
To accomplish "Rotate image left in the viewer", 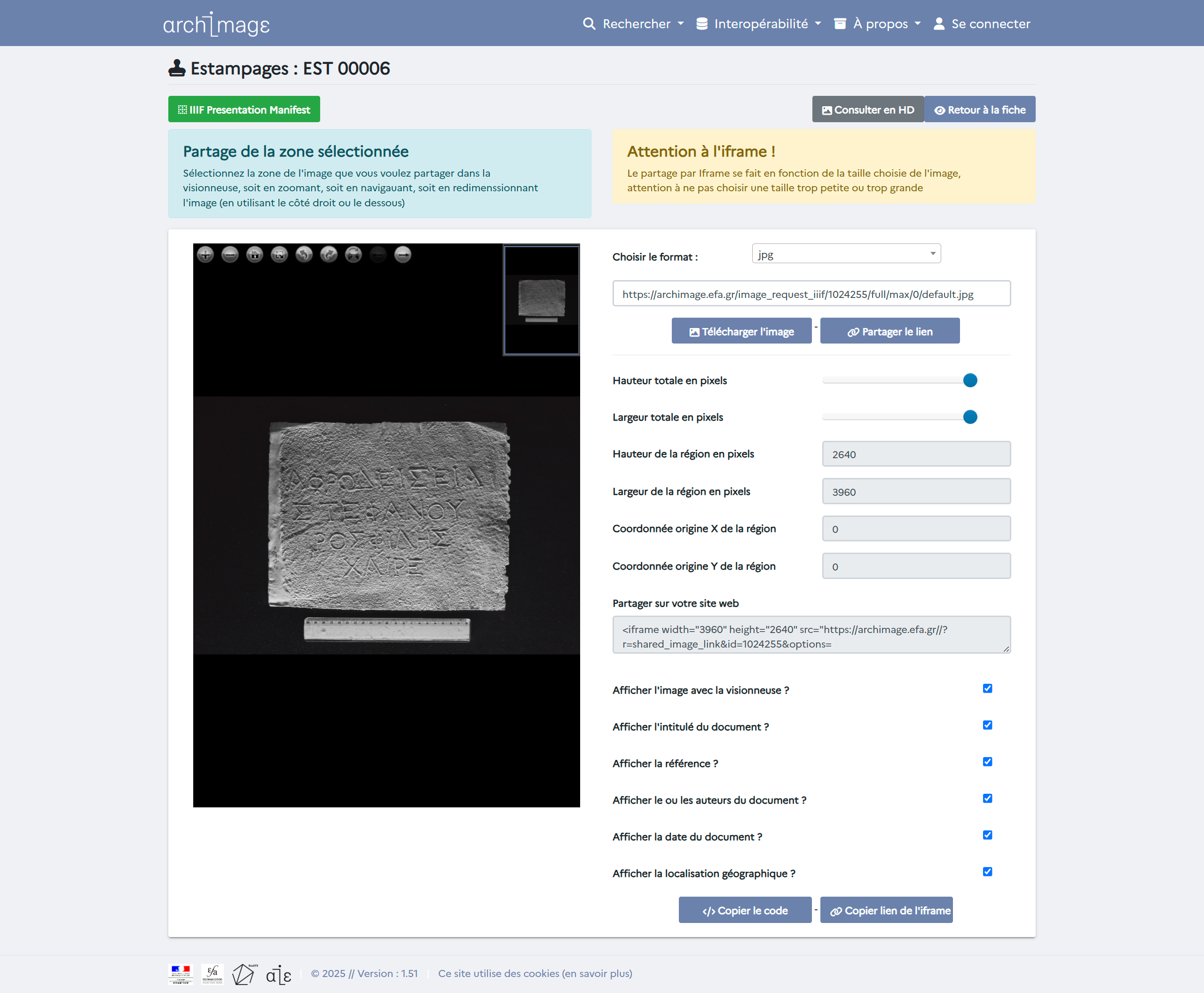I will point(304,255).
